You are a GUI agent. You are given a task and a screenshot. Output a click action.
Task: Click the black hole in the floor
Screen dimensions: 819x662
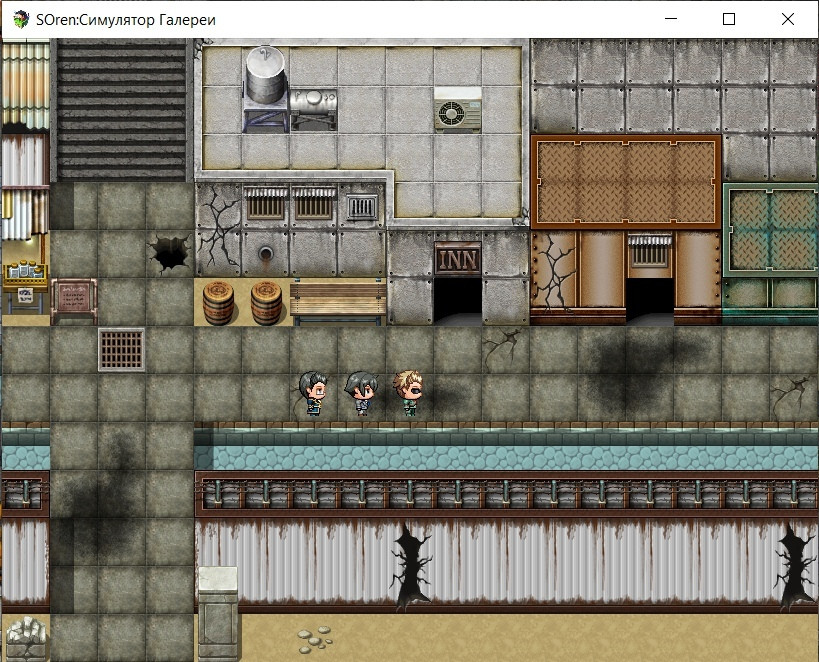pos(170,254)
